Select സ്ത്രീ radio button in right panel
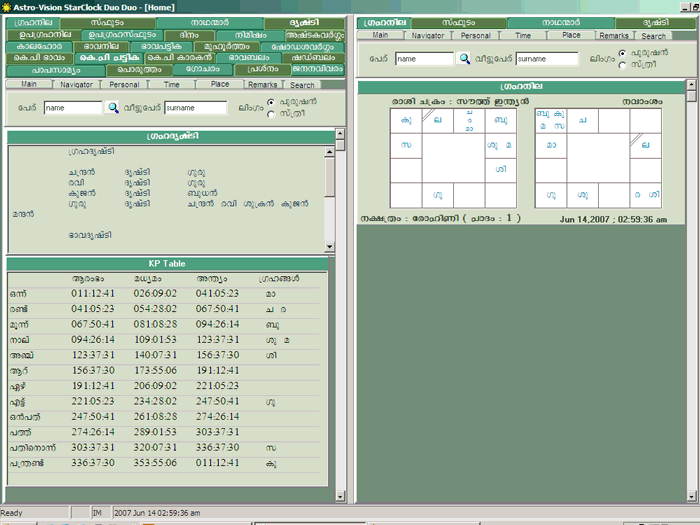Image resolution: width=700 pixels, height=525 pixels. [x=622, y=65]
